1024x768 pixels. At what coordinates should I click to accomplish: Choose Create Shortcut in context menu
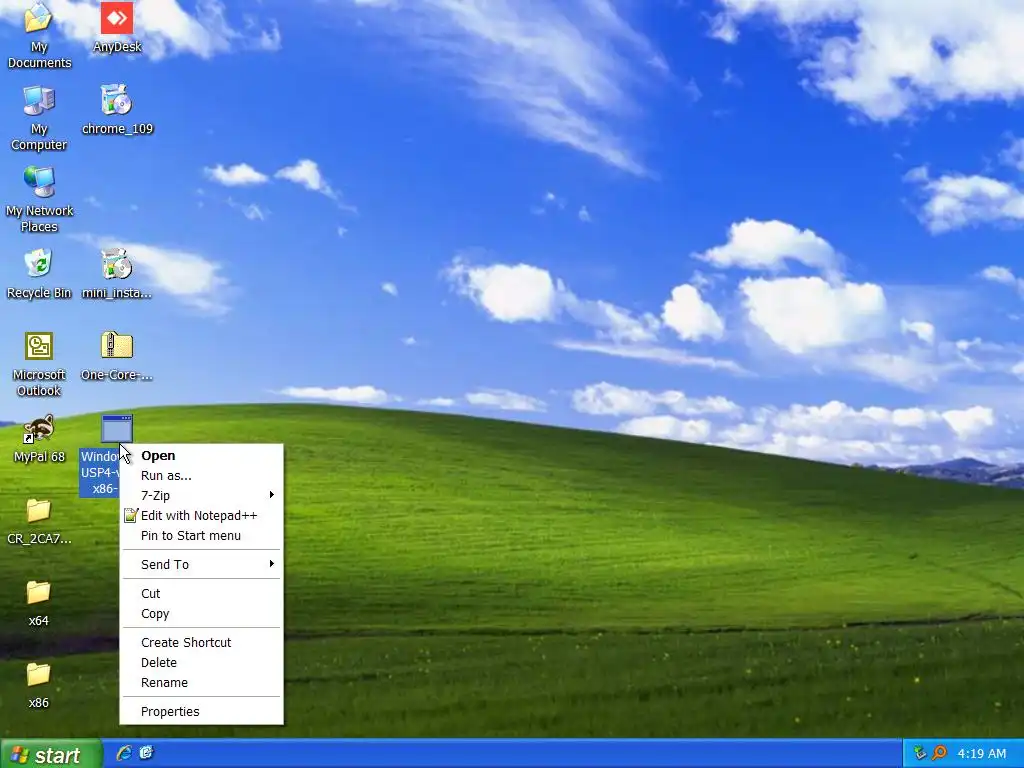[x=201, y=642]
